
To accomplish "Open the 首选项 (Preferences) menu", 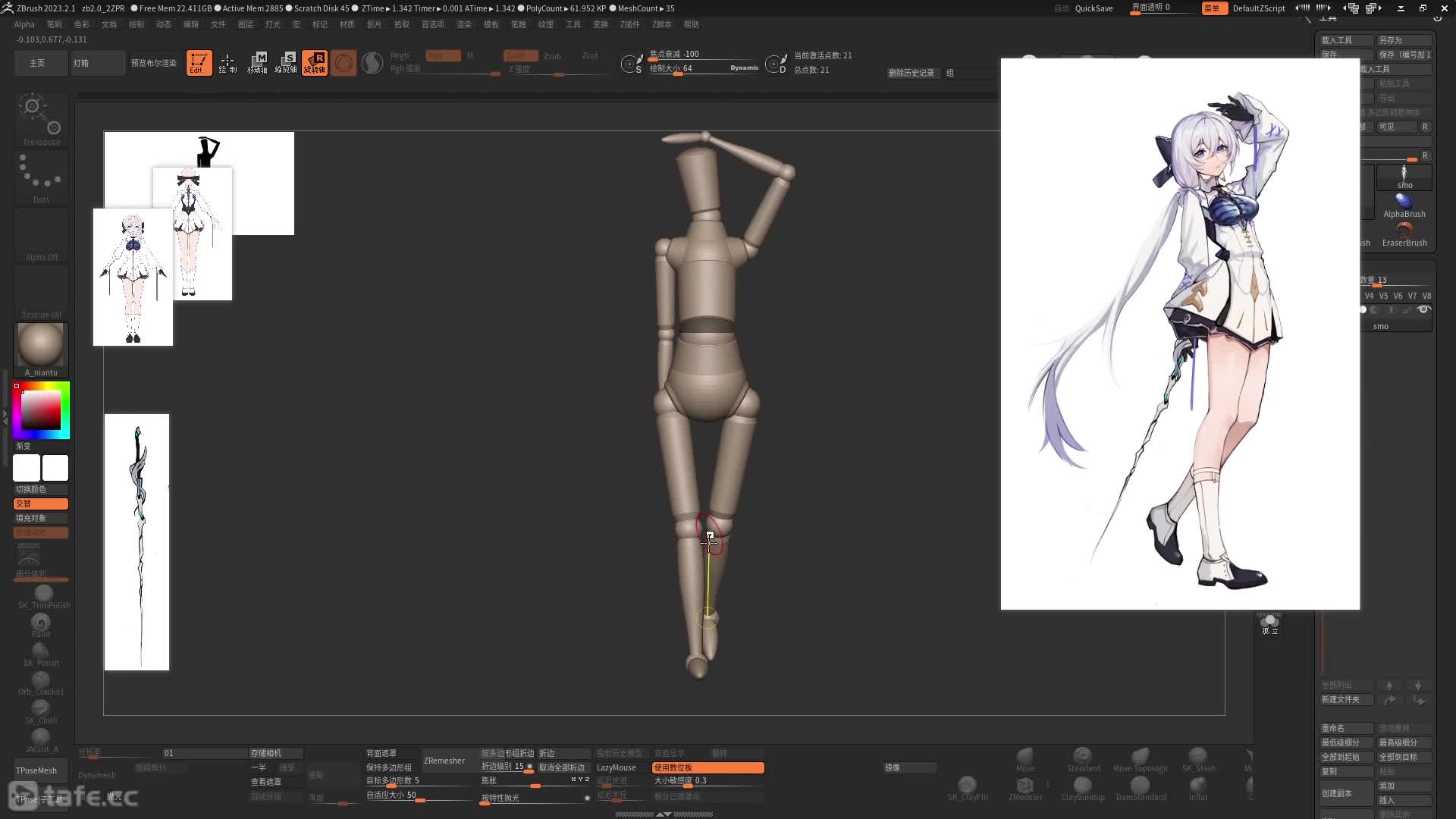I will [432, 24].
